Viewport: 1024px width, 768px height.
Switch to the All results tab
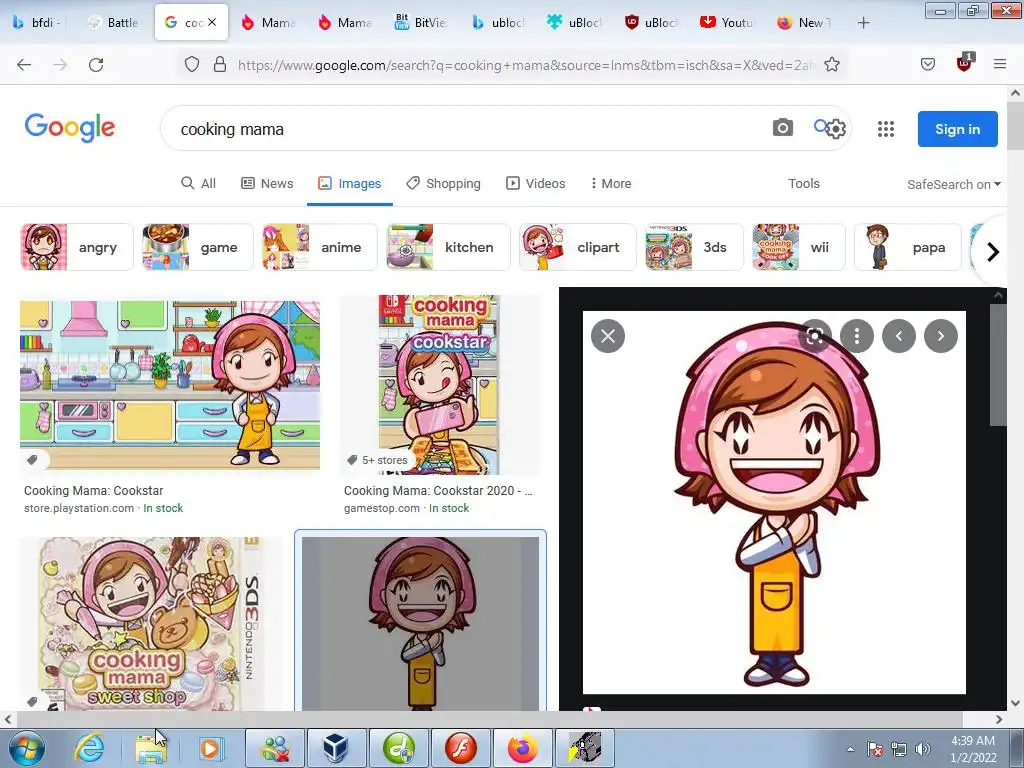click(x=198, y=184)
